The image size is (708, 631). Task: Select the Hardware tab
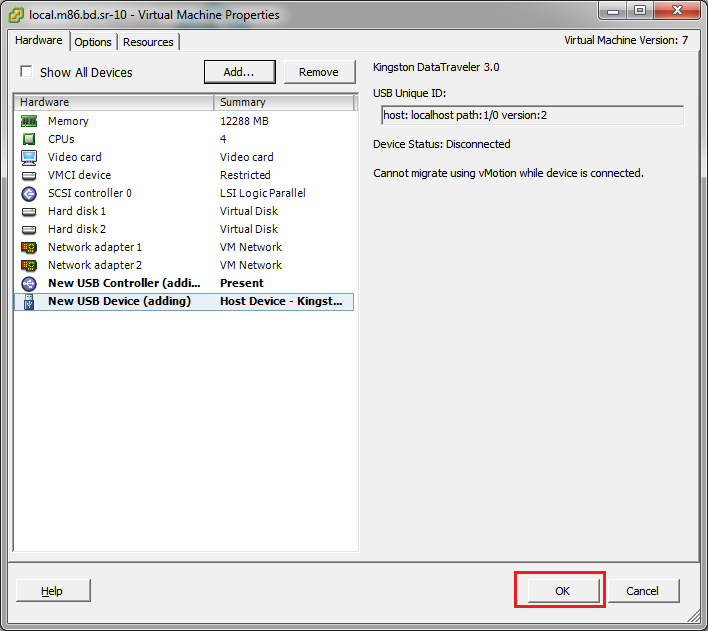pyautogui.click(x=39, y=41)
